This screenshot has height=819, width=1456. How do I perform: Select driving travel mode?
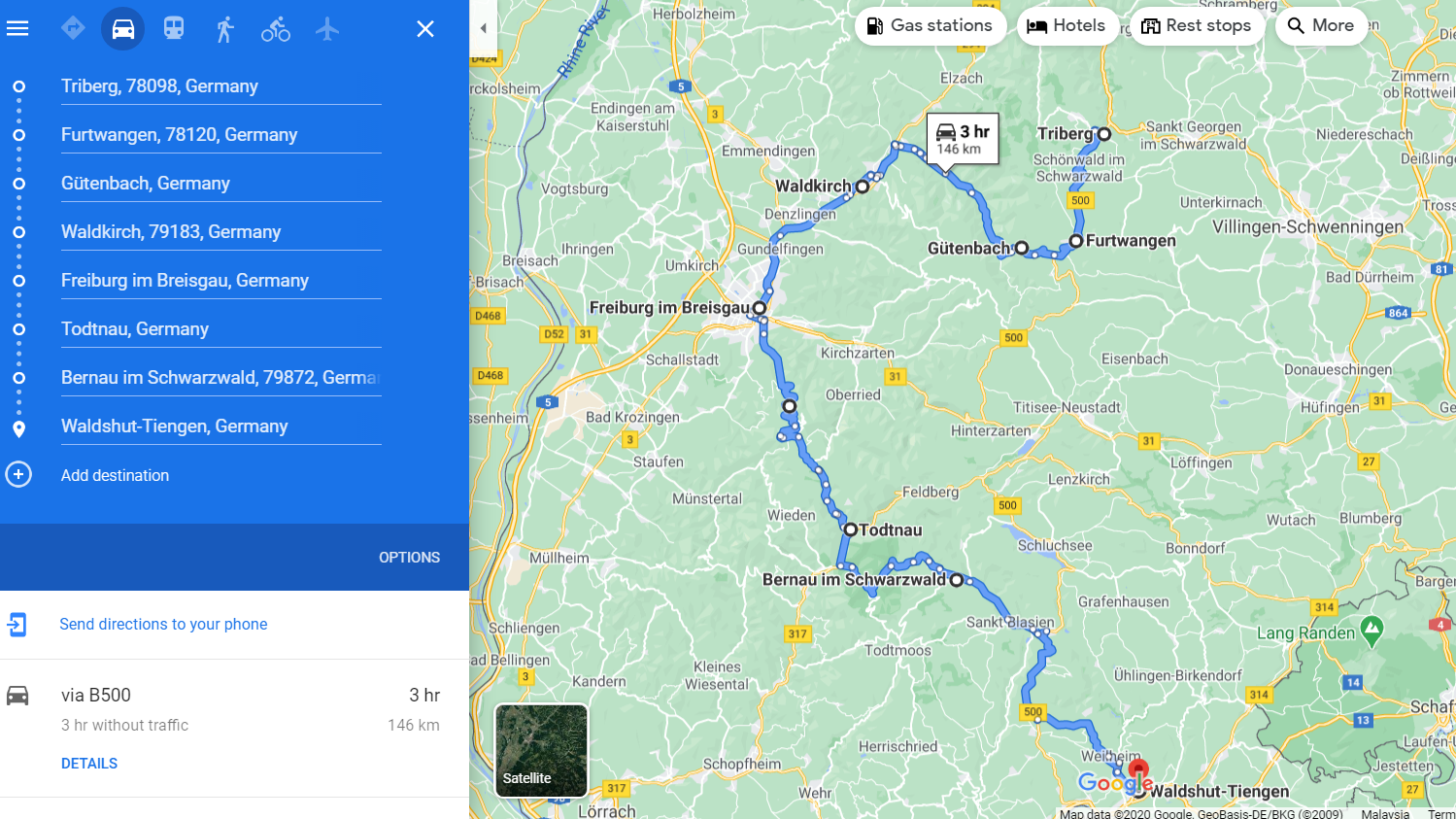point(123,28)
